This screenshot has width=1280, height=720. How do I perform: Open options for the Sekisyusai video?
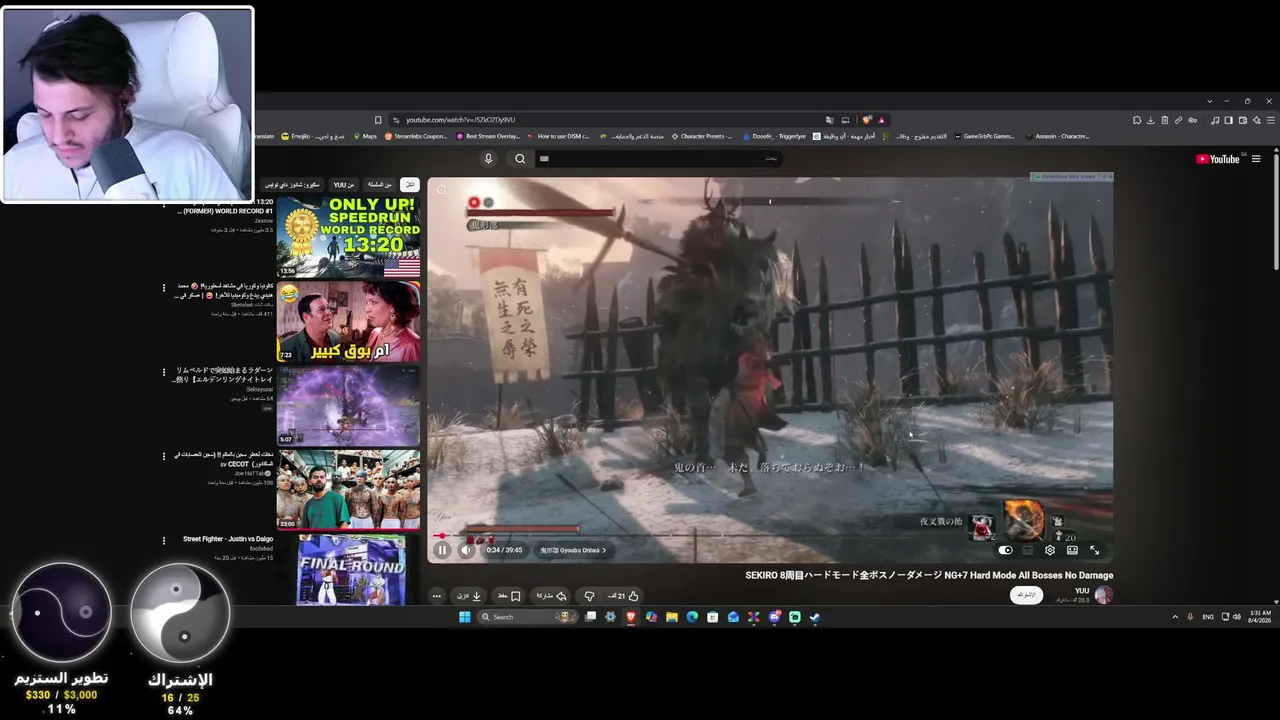click(164, 372)
